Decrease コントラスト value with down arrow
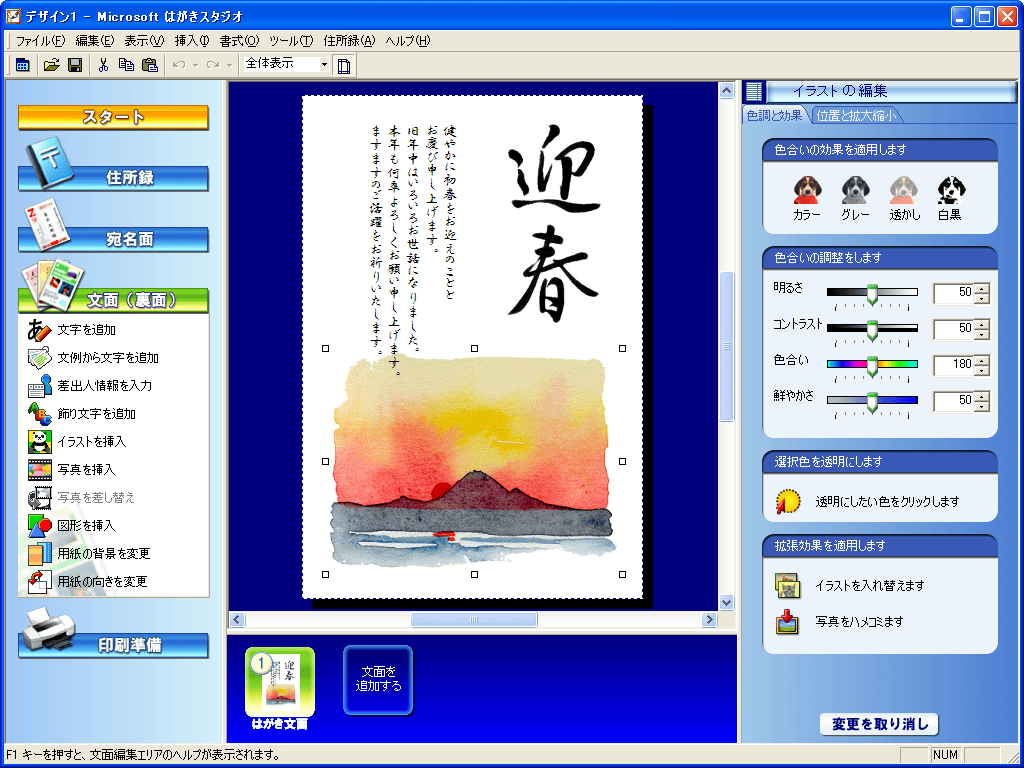Screen dimensions: 1024x768 [x=982, y=334]
